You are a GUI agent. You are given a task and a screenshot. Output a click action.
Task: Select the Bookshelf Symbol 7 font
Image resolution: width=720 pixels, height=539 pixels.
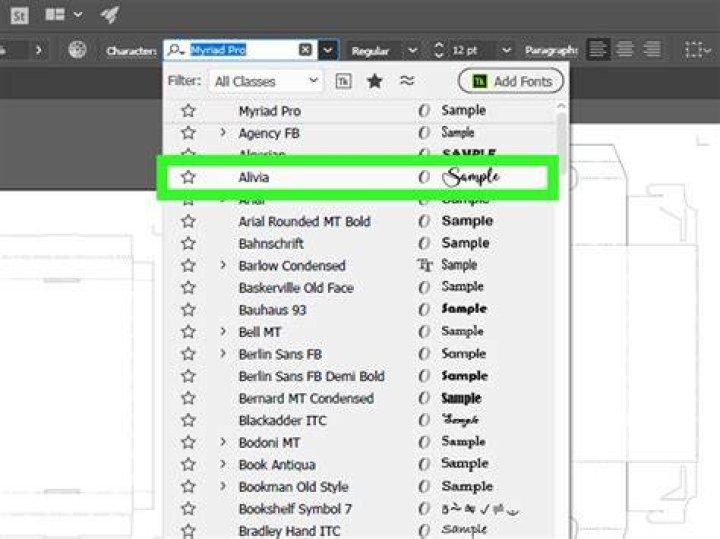pos(295,509)
